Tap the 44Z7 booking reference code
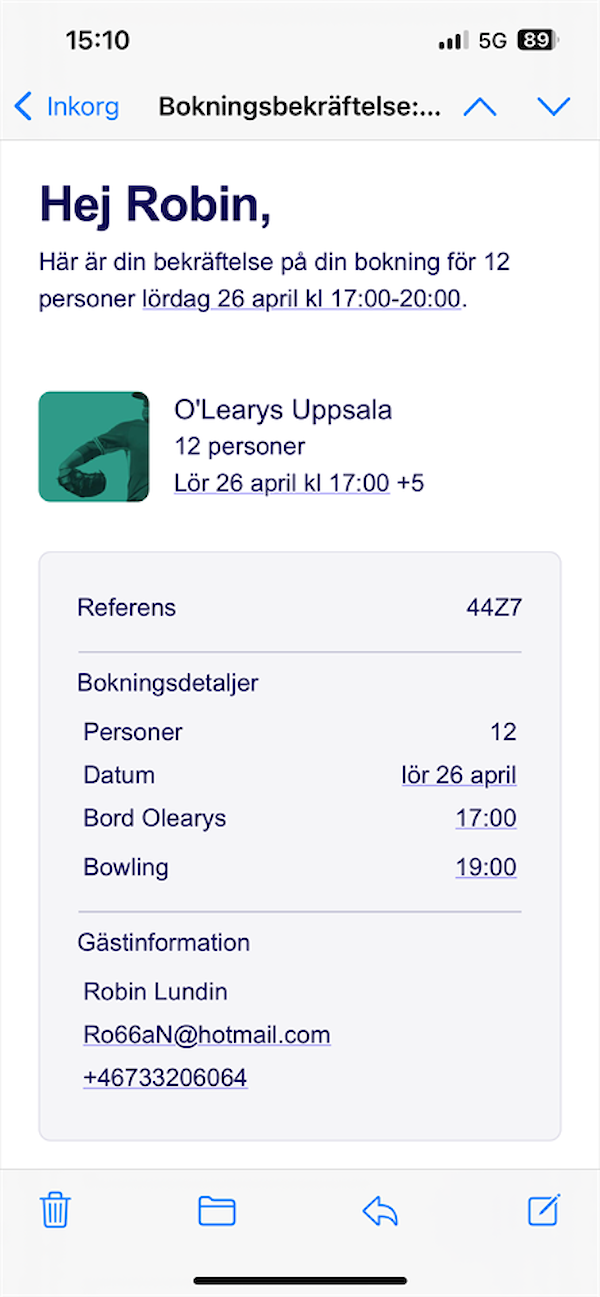The height and width of the screenshot is (1297, 600). (x=494, y=607)
